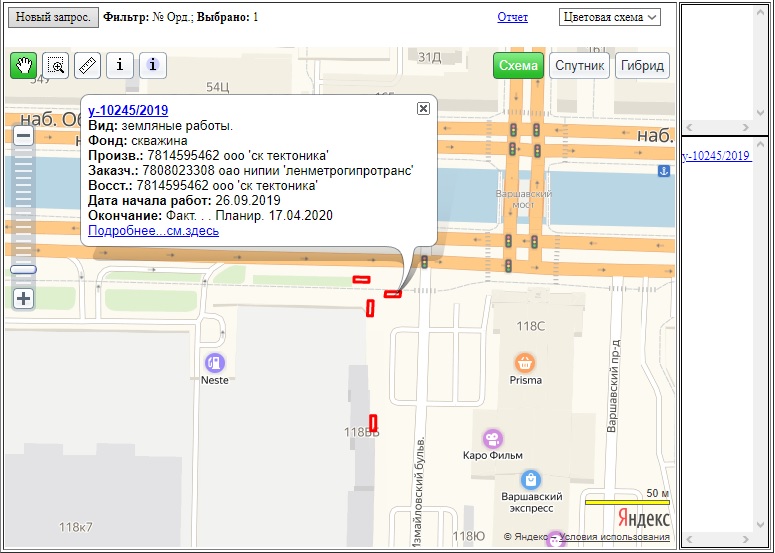The image size is (775, 553).
Task: Open the Отчет report link
Action: pyautogui.click(x=512, y=18)
